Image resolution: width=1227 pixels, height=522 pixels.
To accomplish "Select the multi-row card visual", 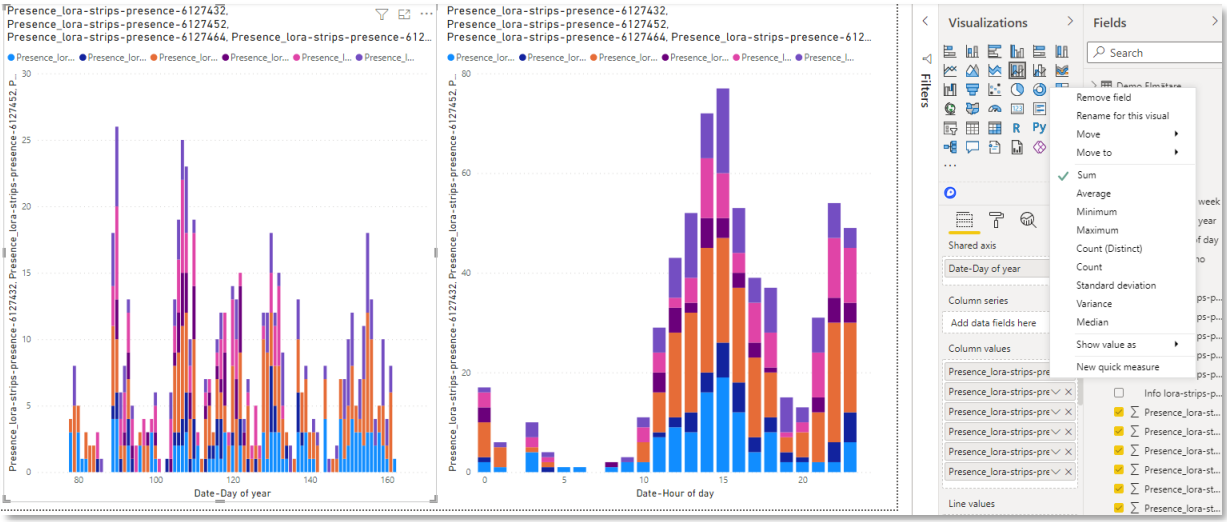I will pos(1039,108).
